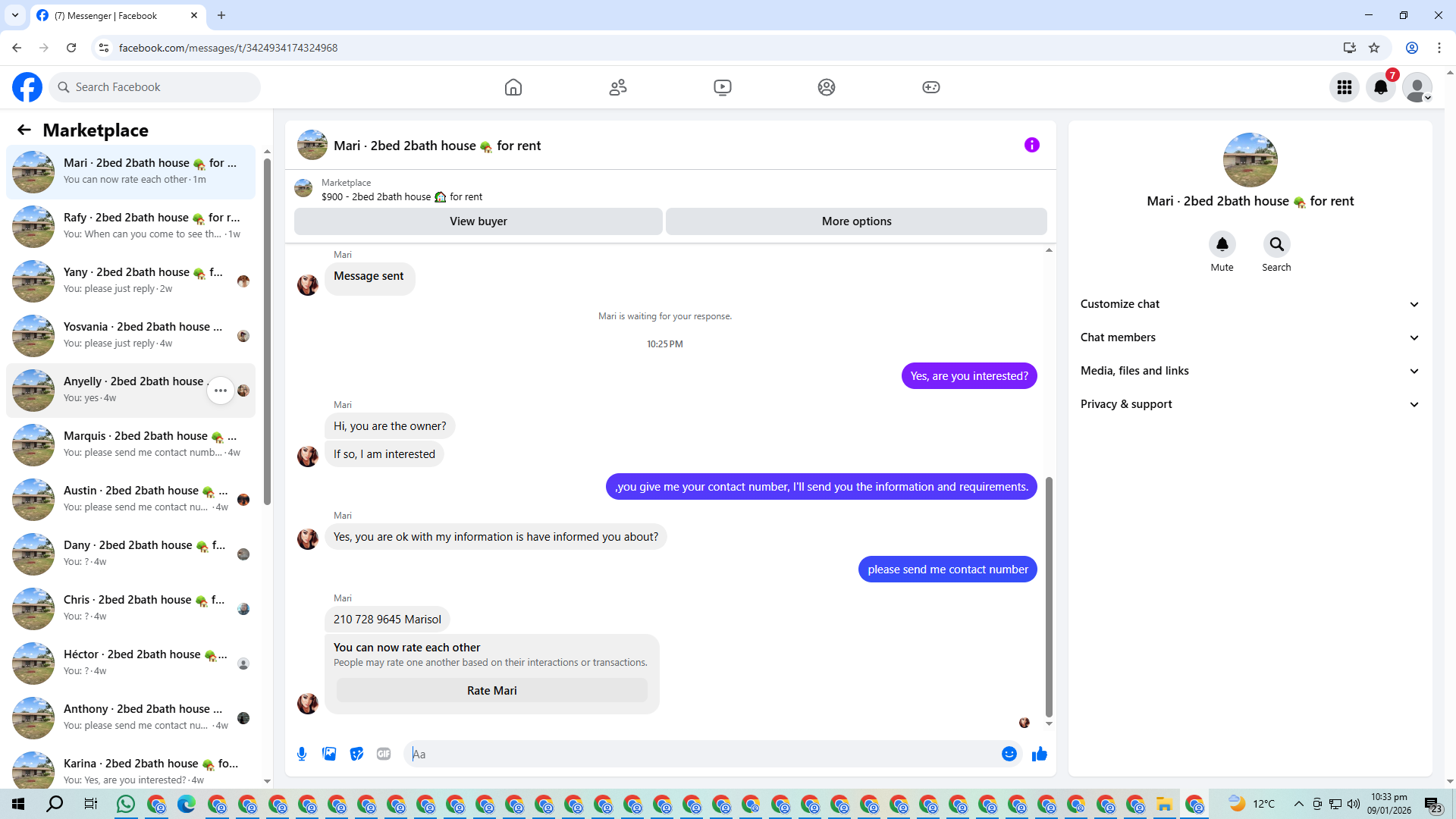Image resolution: width=1456 pixels, height=819 pixels.
Task: Search within the conversation
Action: (1276, 245)
